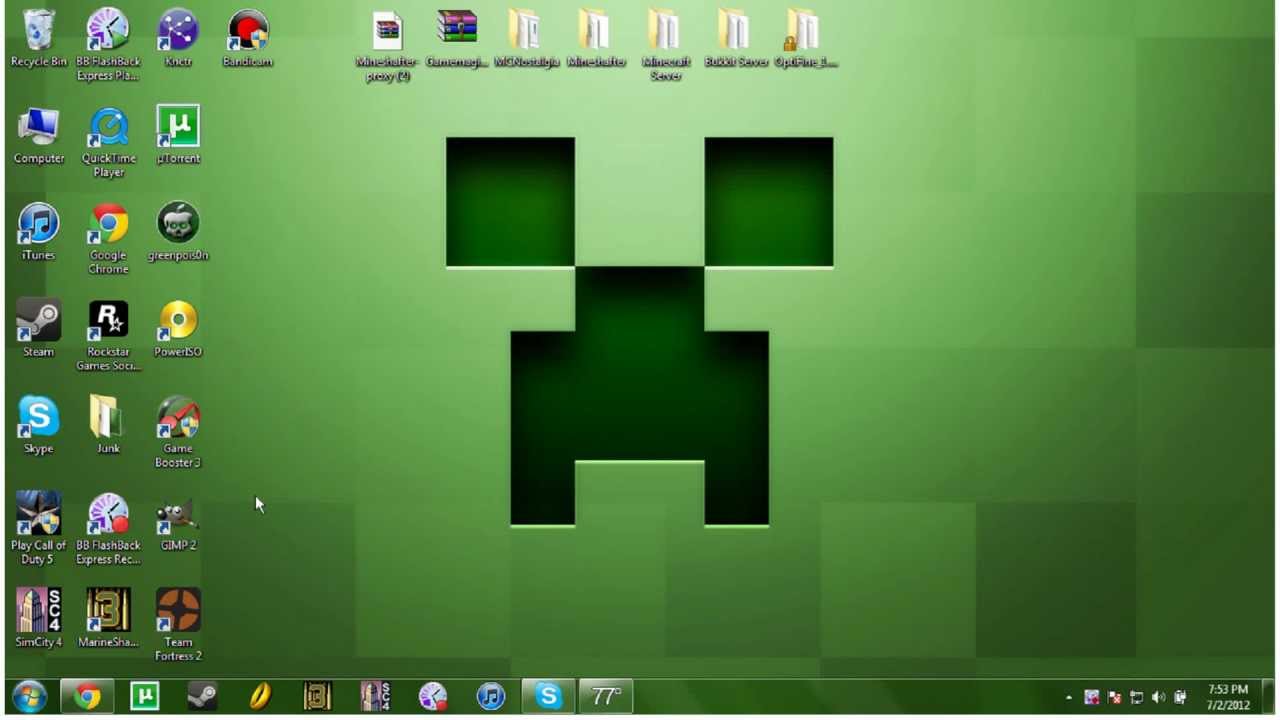Launch Team Fortress 2 shortcut
The image size is (1280, 720).
coord(178,626)
